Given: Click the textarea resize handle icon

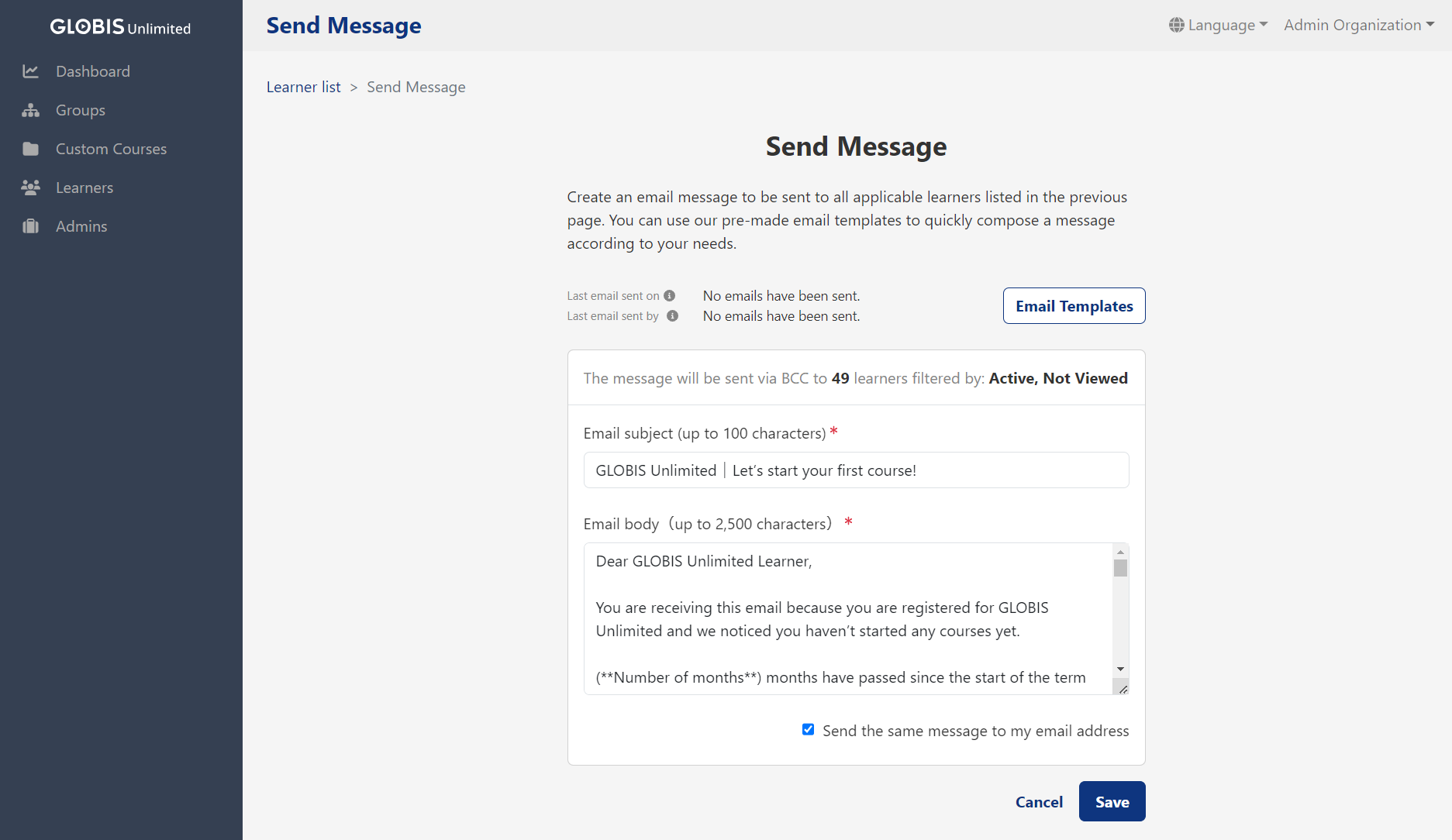Looking at the screenshot, I should (x=1122, y=688).
